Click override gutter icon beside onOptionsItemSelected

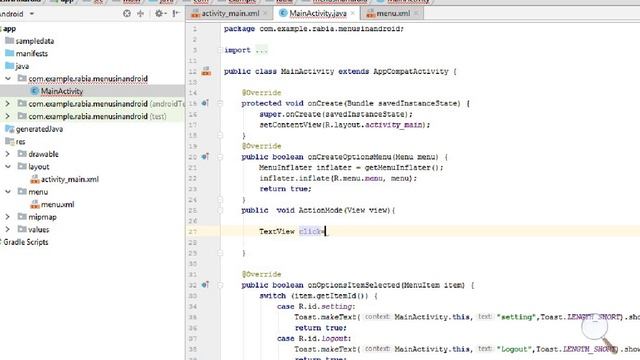point(205,285)
